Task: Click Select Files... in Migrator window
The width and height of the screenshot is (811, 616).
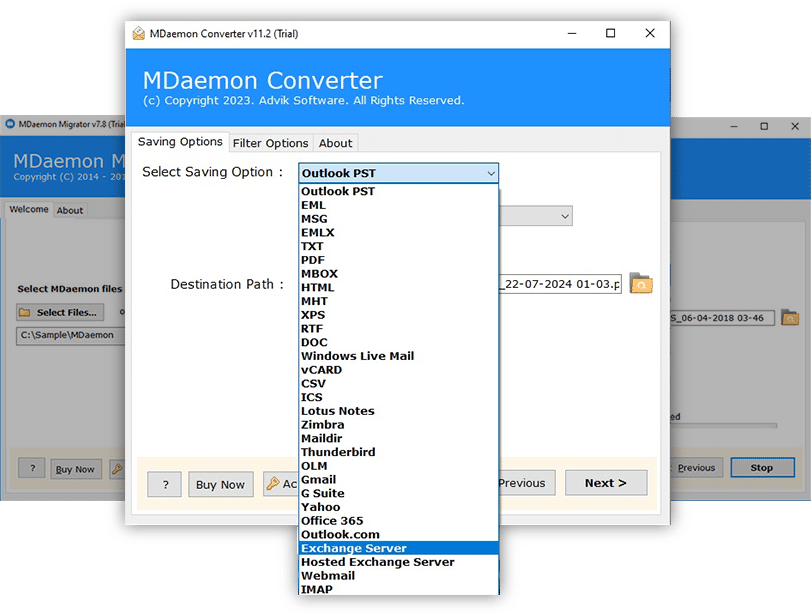Action: 60,312
